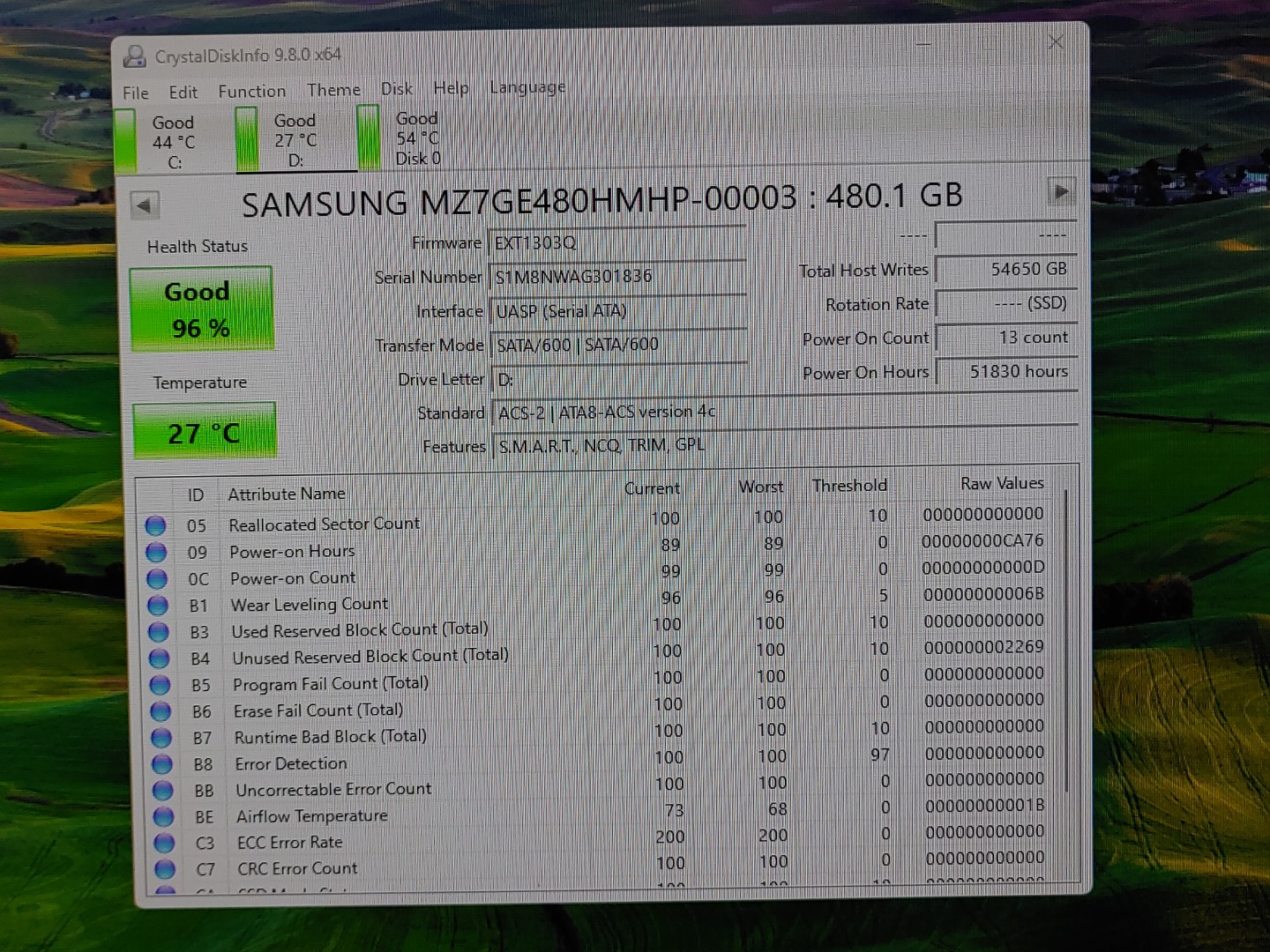Click raw value 00000000CA76
The width and height of the screenshot is (1270, 952).
coord(982,540)
